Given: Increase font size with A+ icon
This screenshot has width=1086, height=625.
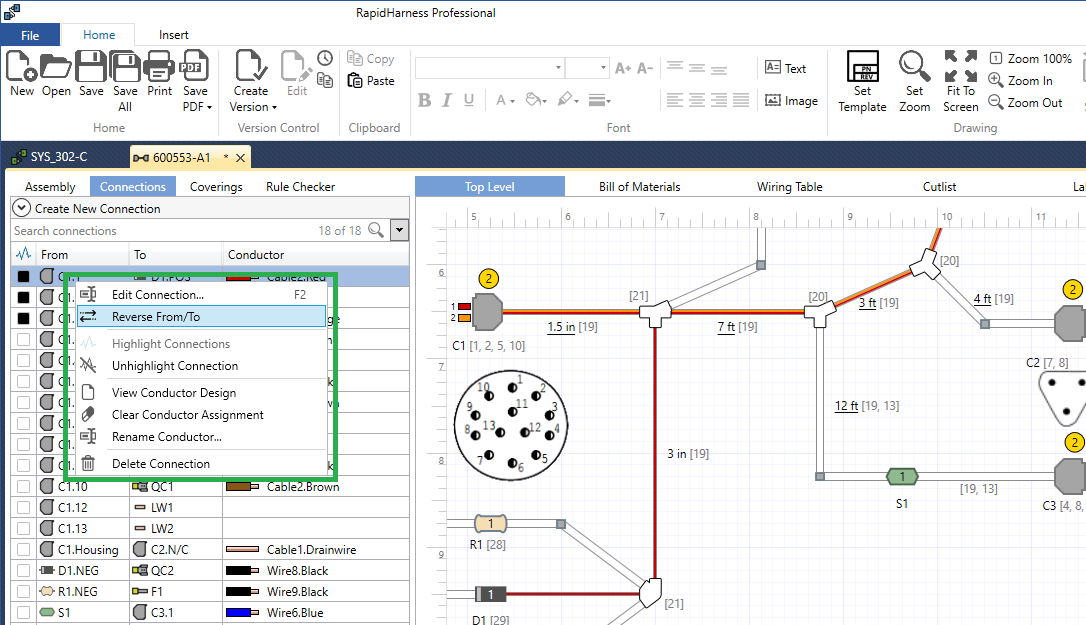Looking at the screenshot, I should pos(623,68).
